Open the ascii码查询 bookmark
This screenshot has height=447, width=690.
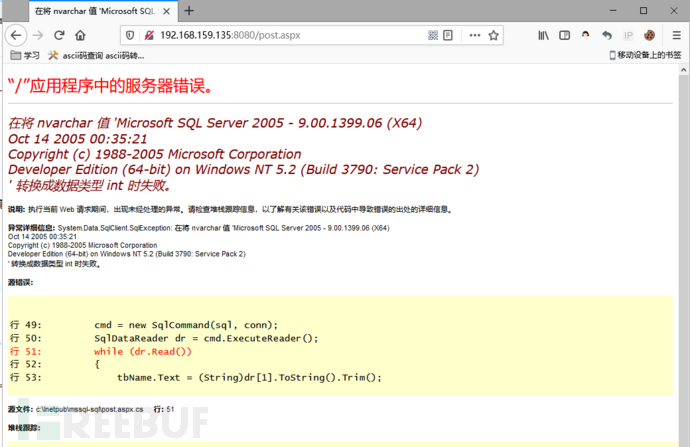(x=96, y=55)
